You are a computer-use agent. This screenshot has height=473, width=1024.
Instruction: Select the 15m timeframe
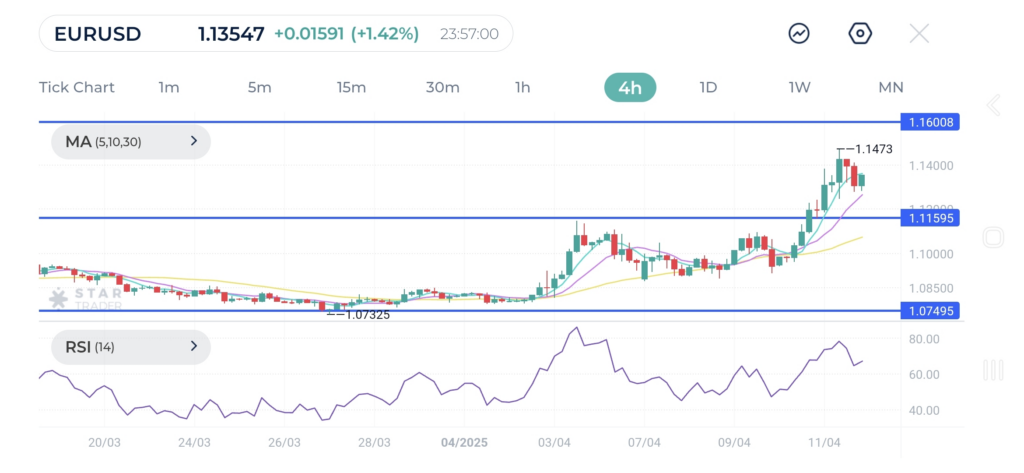pyautogui.click(x=351, y=87)
